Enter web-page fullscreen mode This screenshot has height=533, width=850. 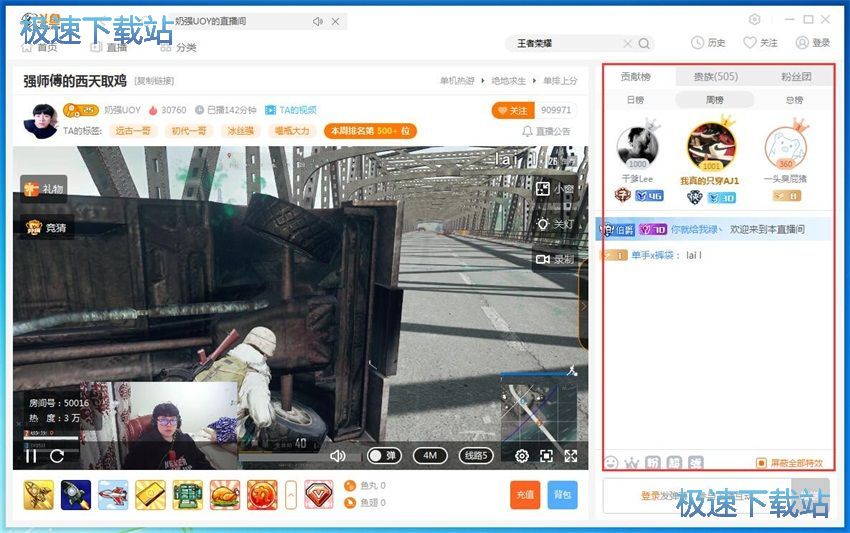click(546, 456)
